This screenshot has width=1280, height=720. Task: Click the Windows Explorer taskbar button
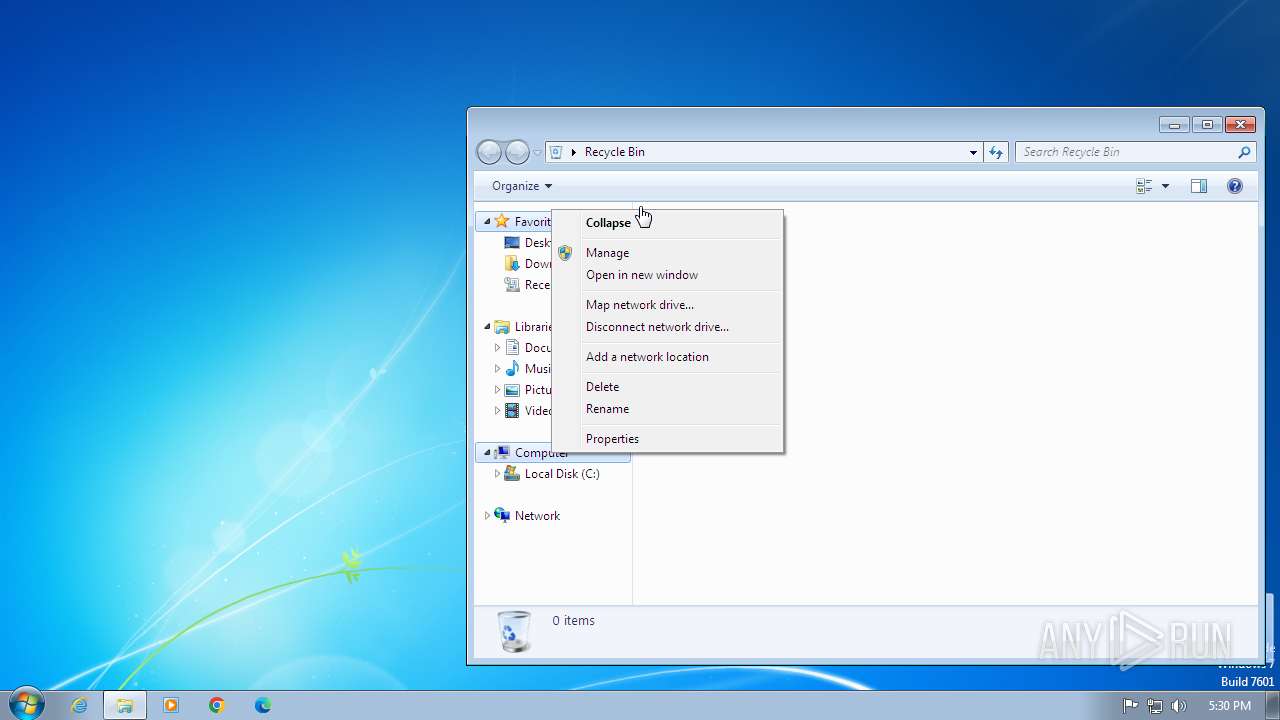tap(125, 705)
